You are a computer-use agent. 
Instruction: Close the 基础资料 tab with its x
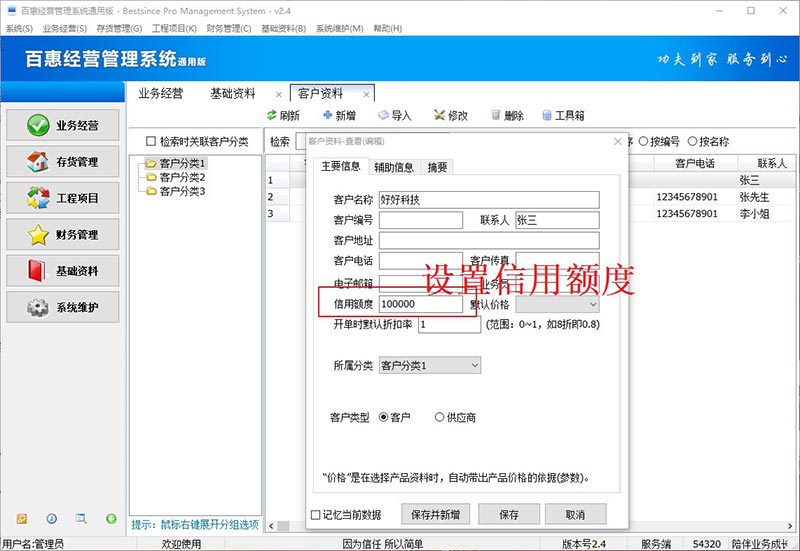[x=279, y=94]
